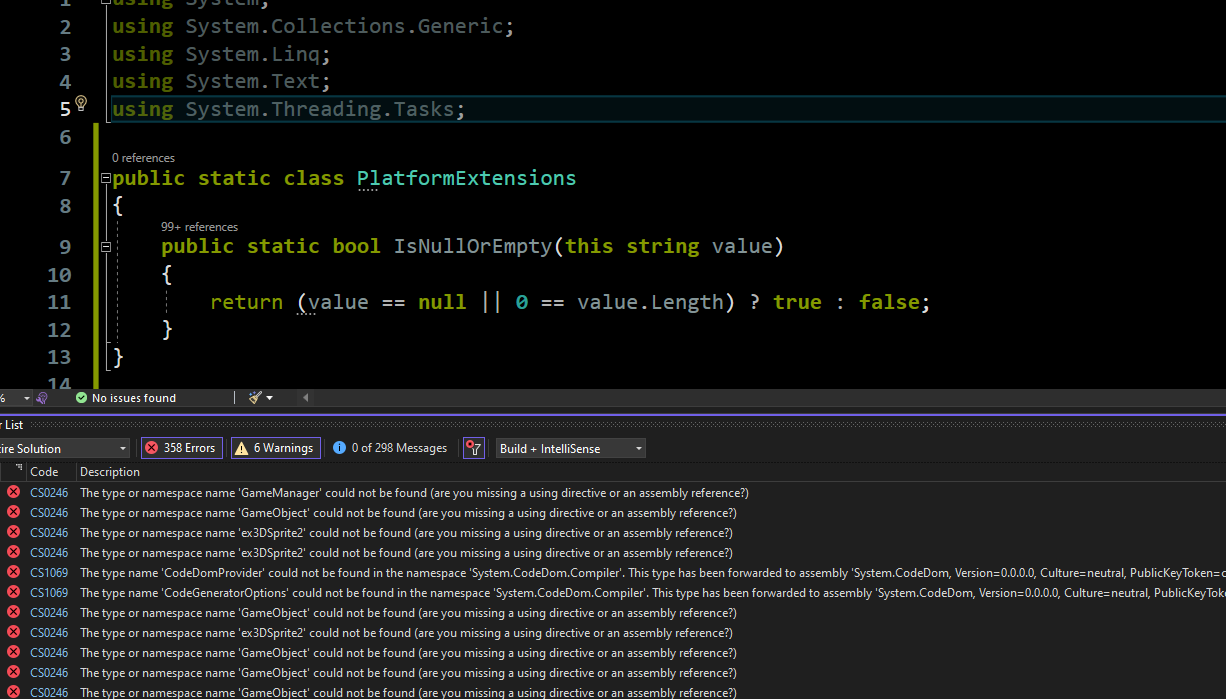Image resolution: width=1226 pixels, height=699 pixels.
Task: Open the Entire Solution scope dropdown
Action: (x=64, y=448)
